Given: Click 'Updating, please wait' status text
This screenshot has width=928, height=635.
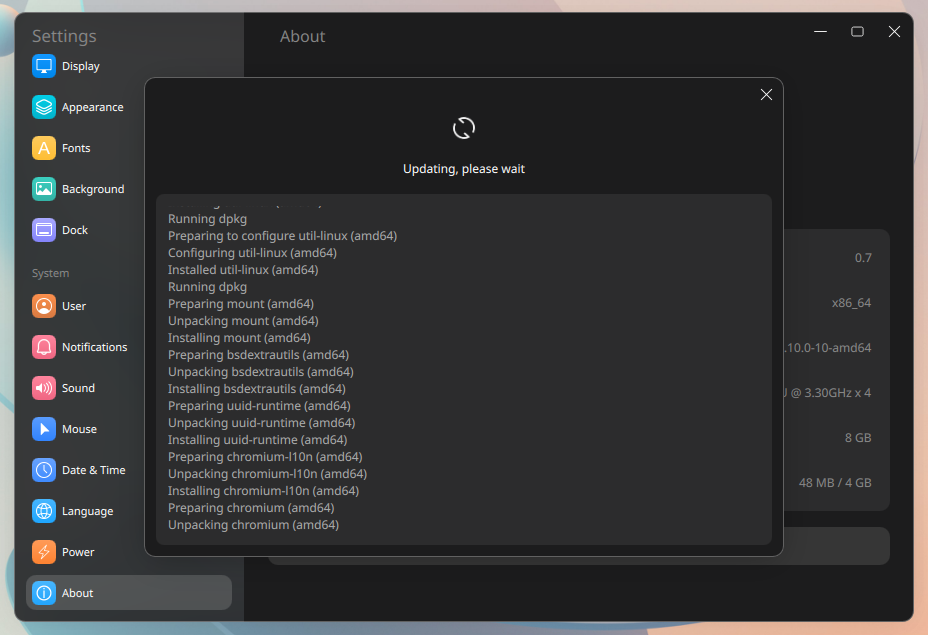Looking at the screenshot, I should tap(463, 169).
